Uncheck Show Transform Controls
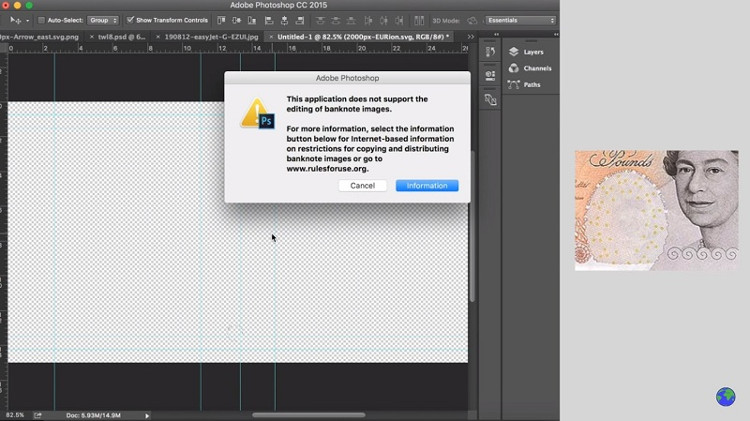Image resolution: width=750 pixels, height=421 pixels. [x=130, y=20]
